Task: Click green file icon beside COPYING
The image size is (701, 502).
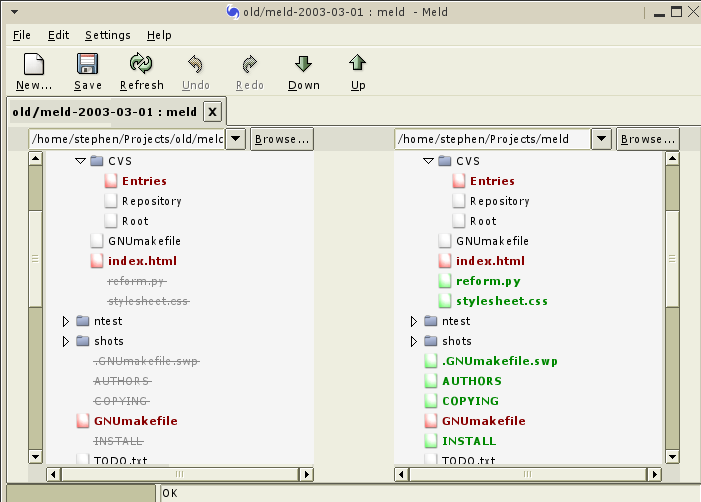Action: click(431, 401)
